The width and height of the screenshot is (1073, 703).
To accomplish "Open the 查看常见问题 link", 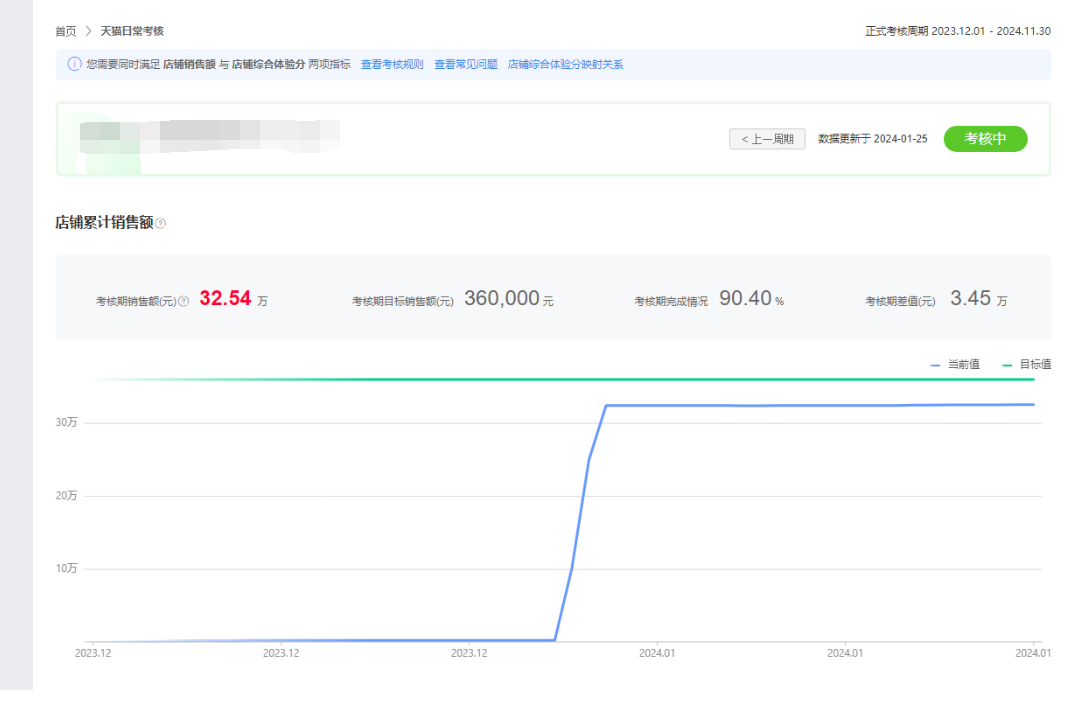I will (x=466, y=64).
